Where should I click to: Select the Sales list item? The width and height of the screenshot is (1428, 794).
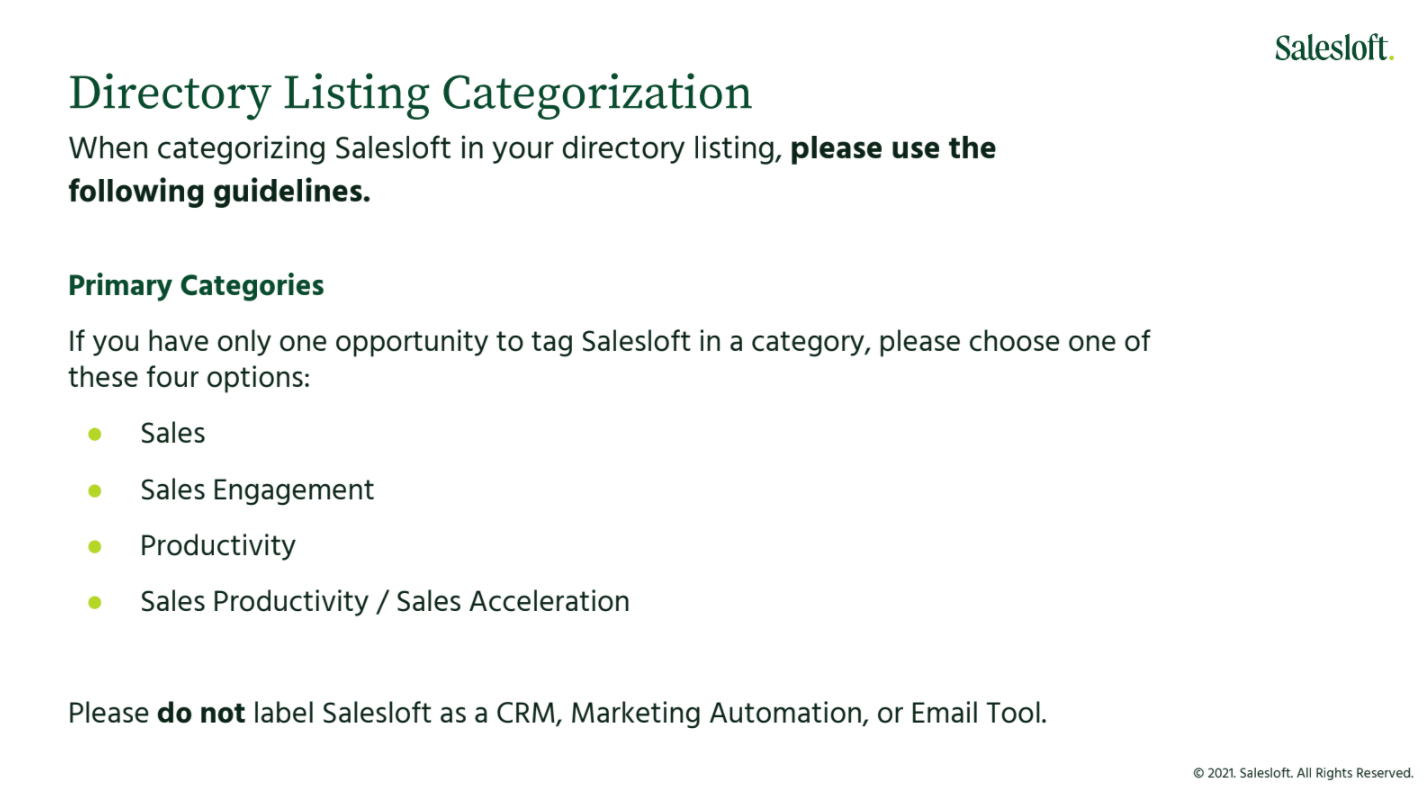(x=172, y=433)
